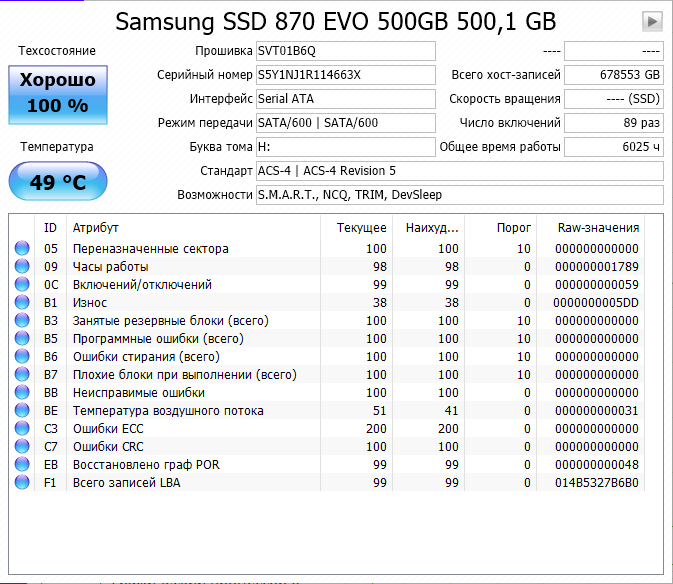This screenshot has height=584, width=673.
Task: Select the Ошибки стирания (всего) attribute
Action: point(146,357)
